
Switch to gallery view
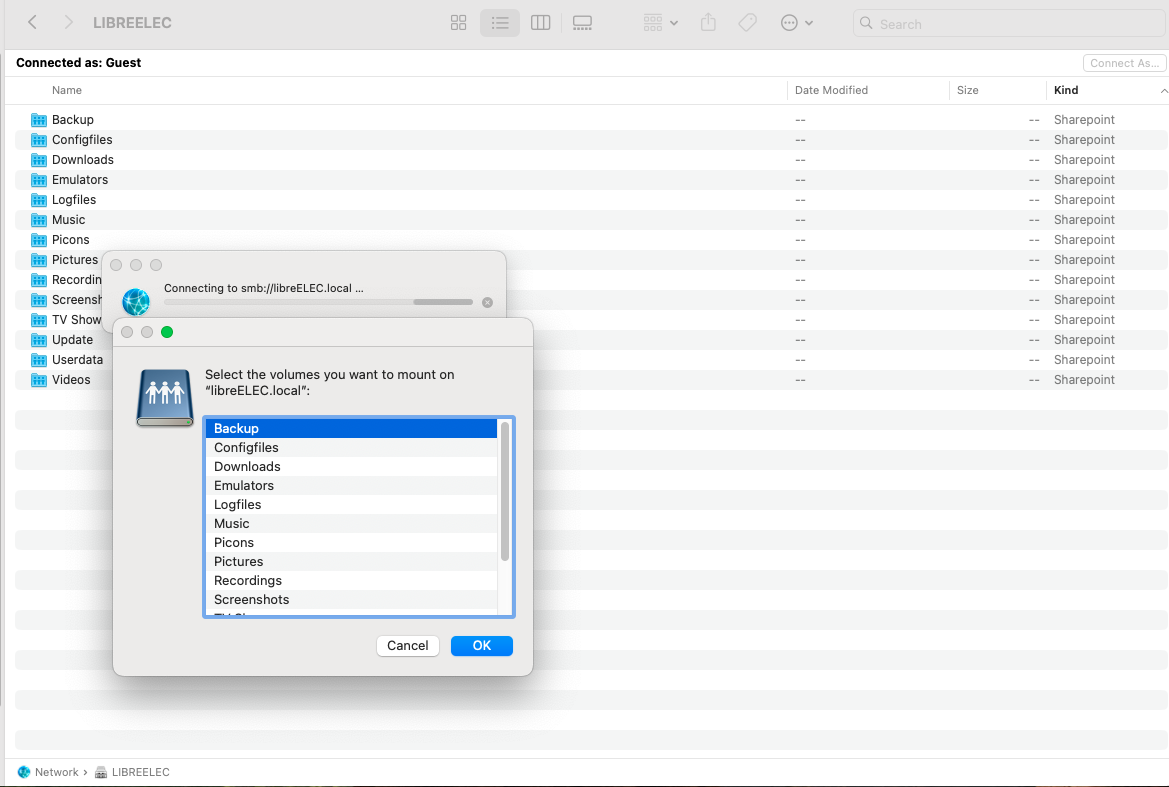(583, 23)
